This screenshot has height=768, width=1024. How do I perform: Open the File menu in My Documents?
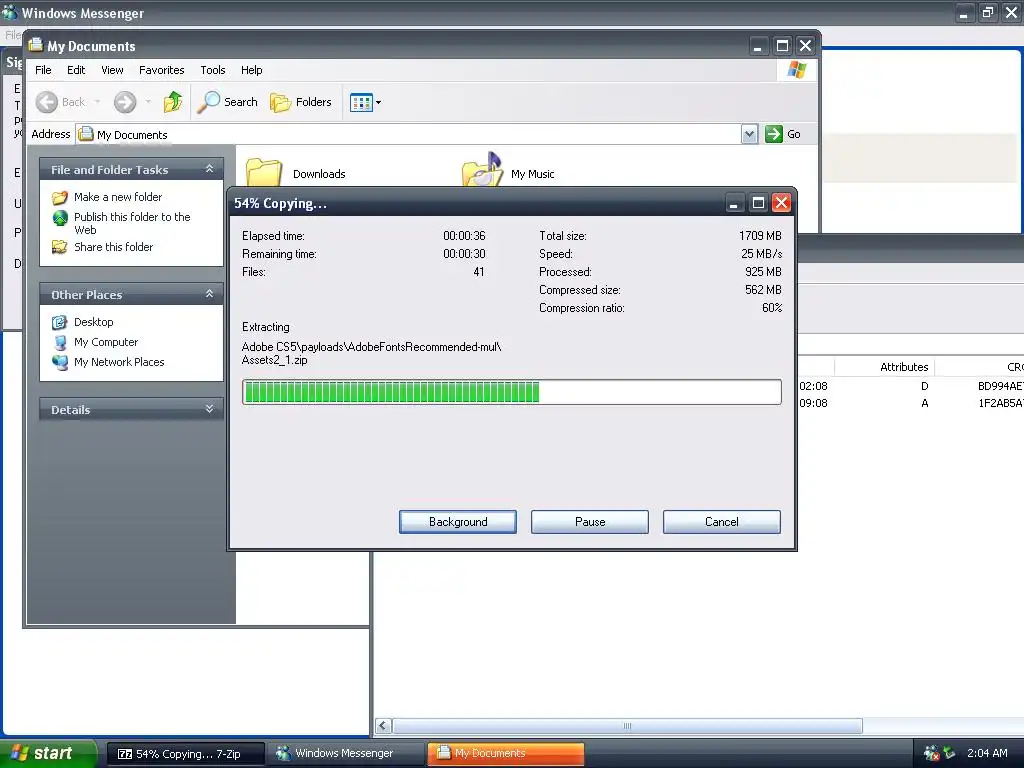(x=43, y=70)
